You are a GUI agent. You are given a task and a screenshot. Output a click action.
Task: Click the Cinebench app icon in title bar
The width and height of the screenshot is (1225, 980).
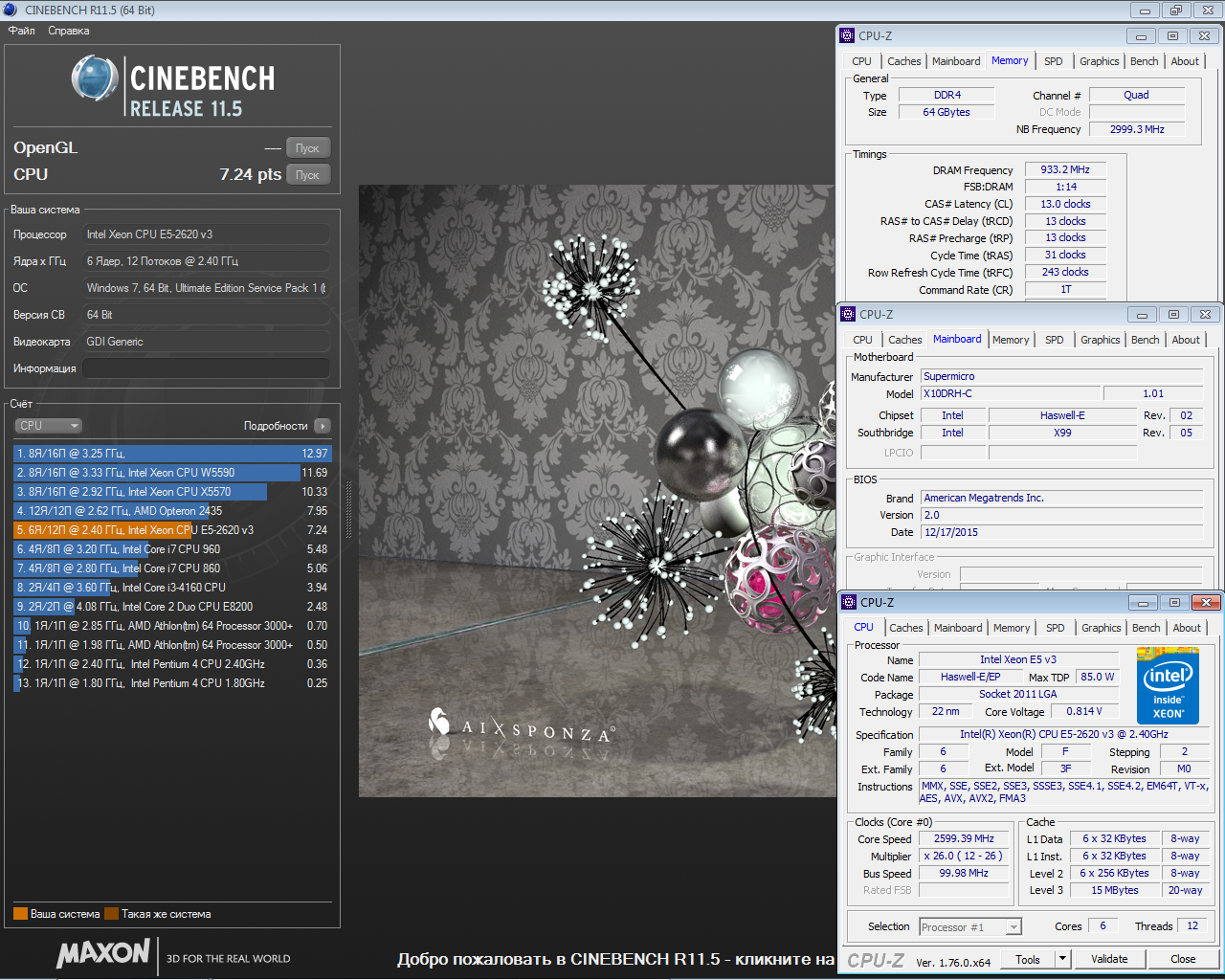click(11, 10)
